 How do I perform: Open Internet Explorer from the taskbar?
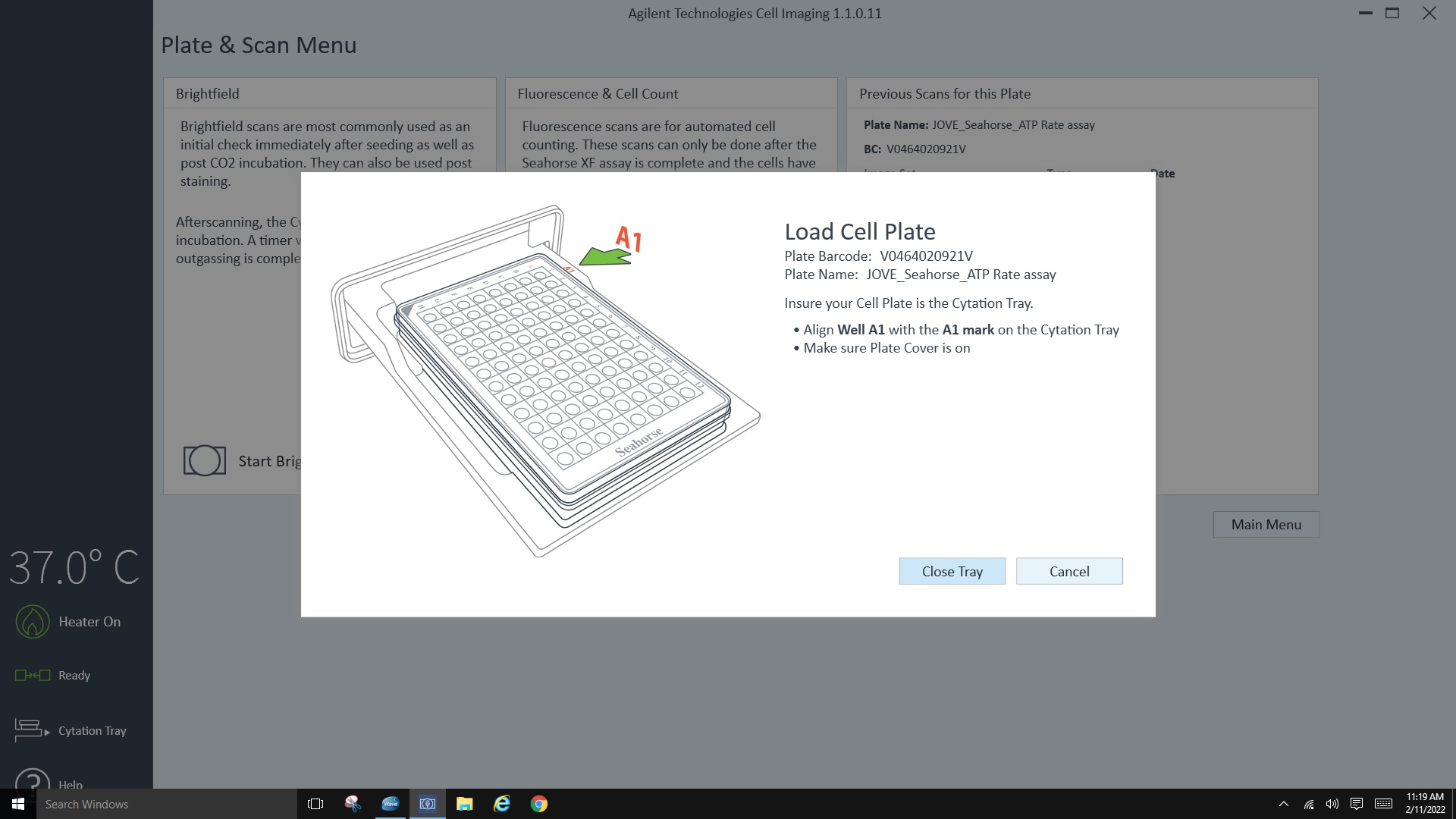click(502, 804)
